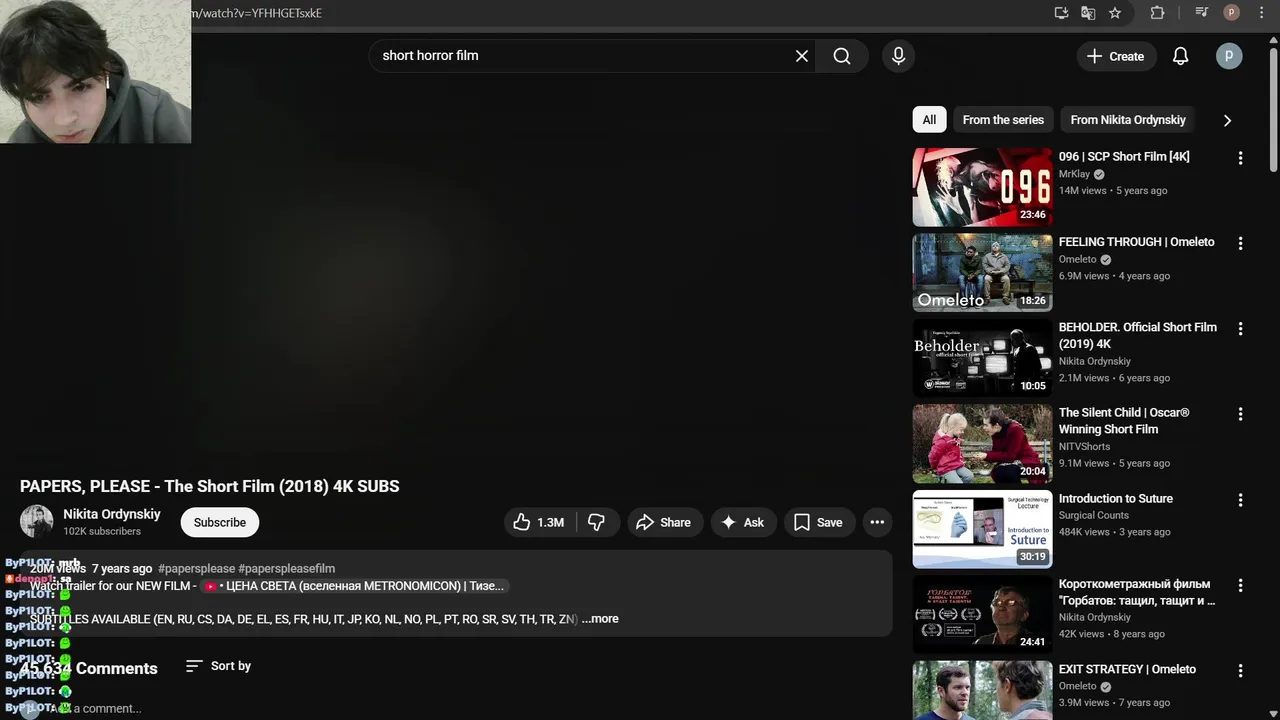Open the Sort by comments dropdown
Viewport: 1280px width, 720px height.
218,666
